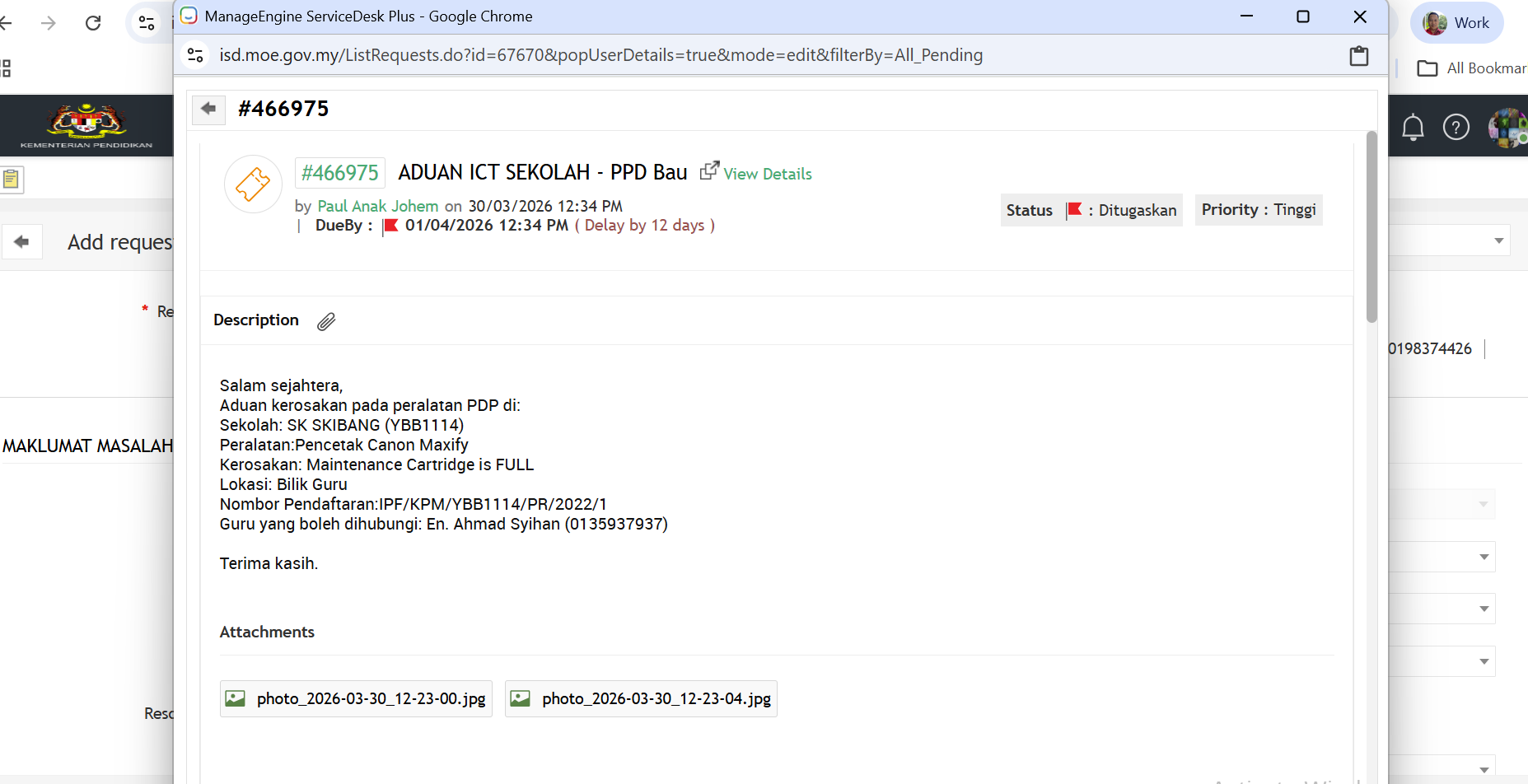
Task: Reload the page with the refresh button
Action: [93, 23]
